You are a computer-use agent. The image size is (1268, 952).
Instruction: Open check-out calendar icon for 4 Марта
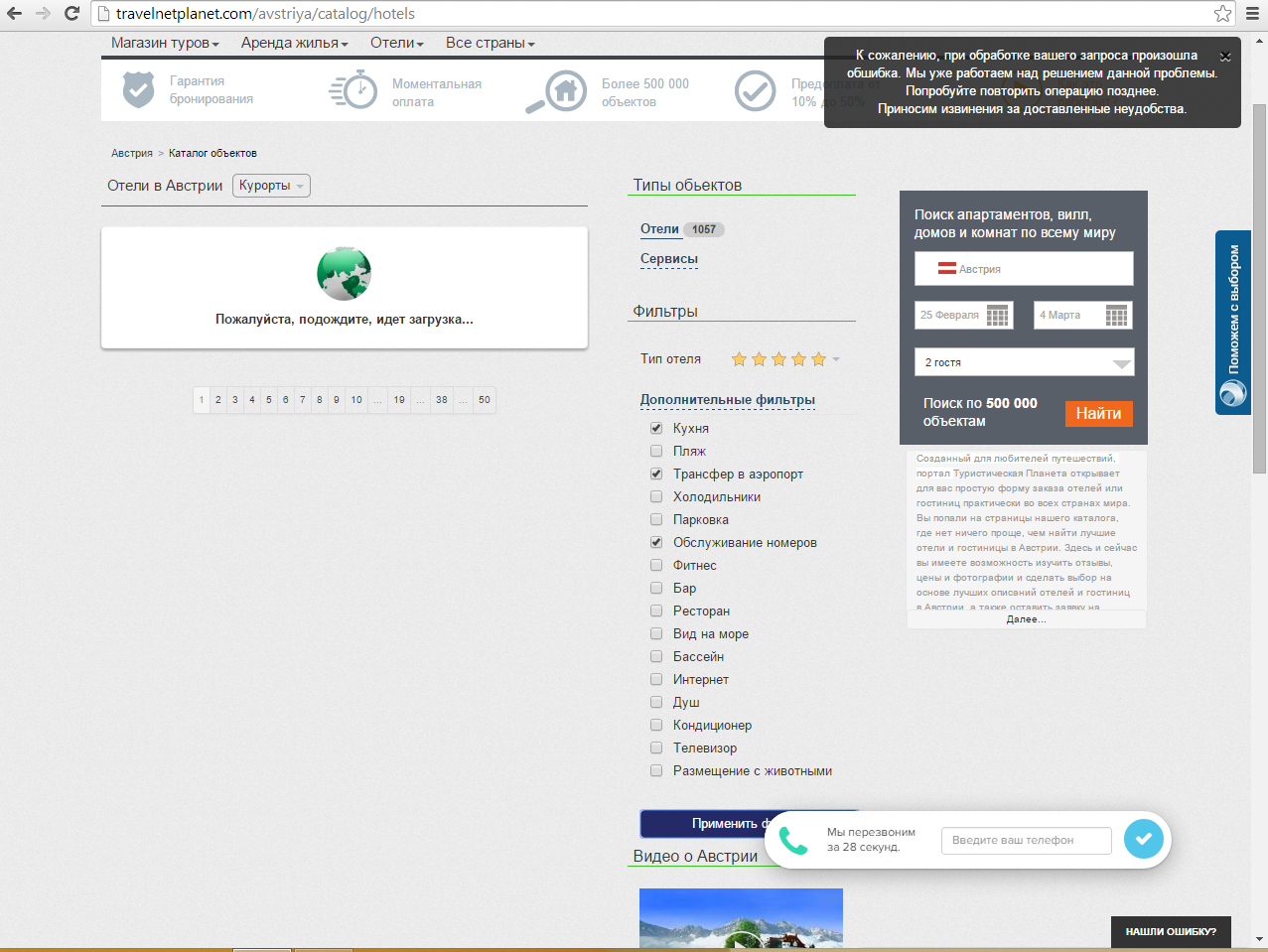click(1116, 316)
